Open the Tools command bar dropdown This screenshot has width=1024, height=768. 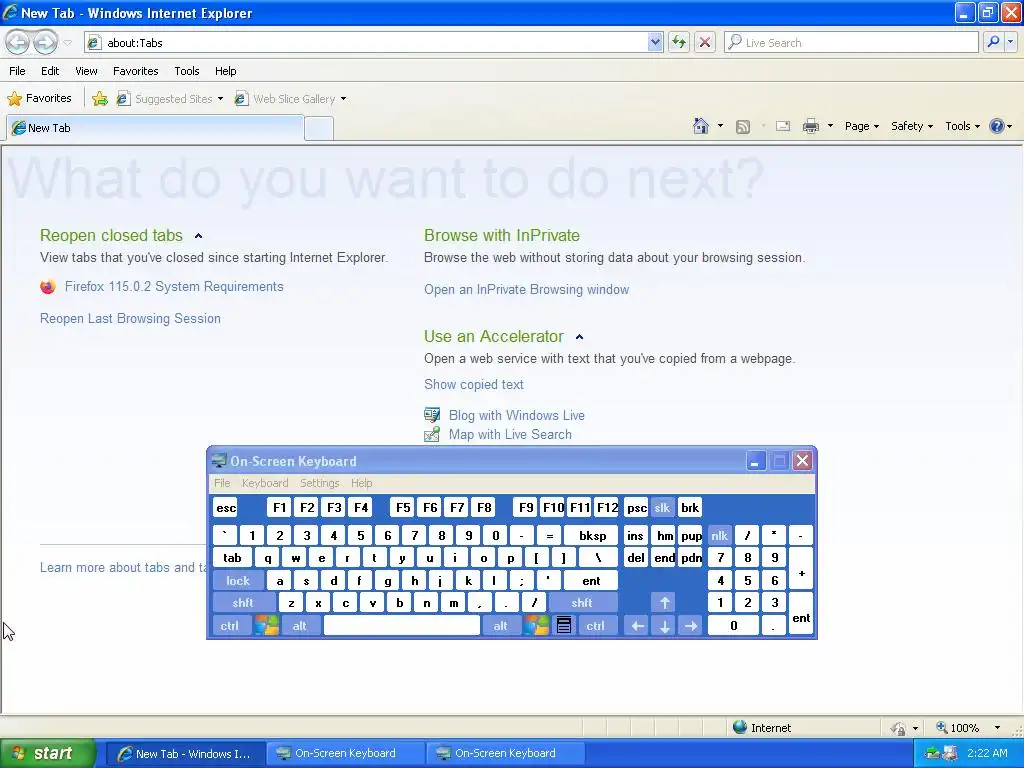point(963,126)
